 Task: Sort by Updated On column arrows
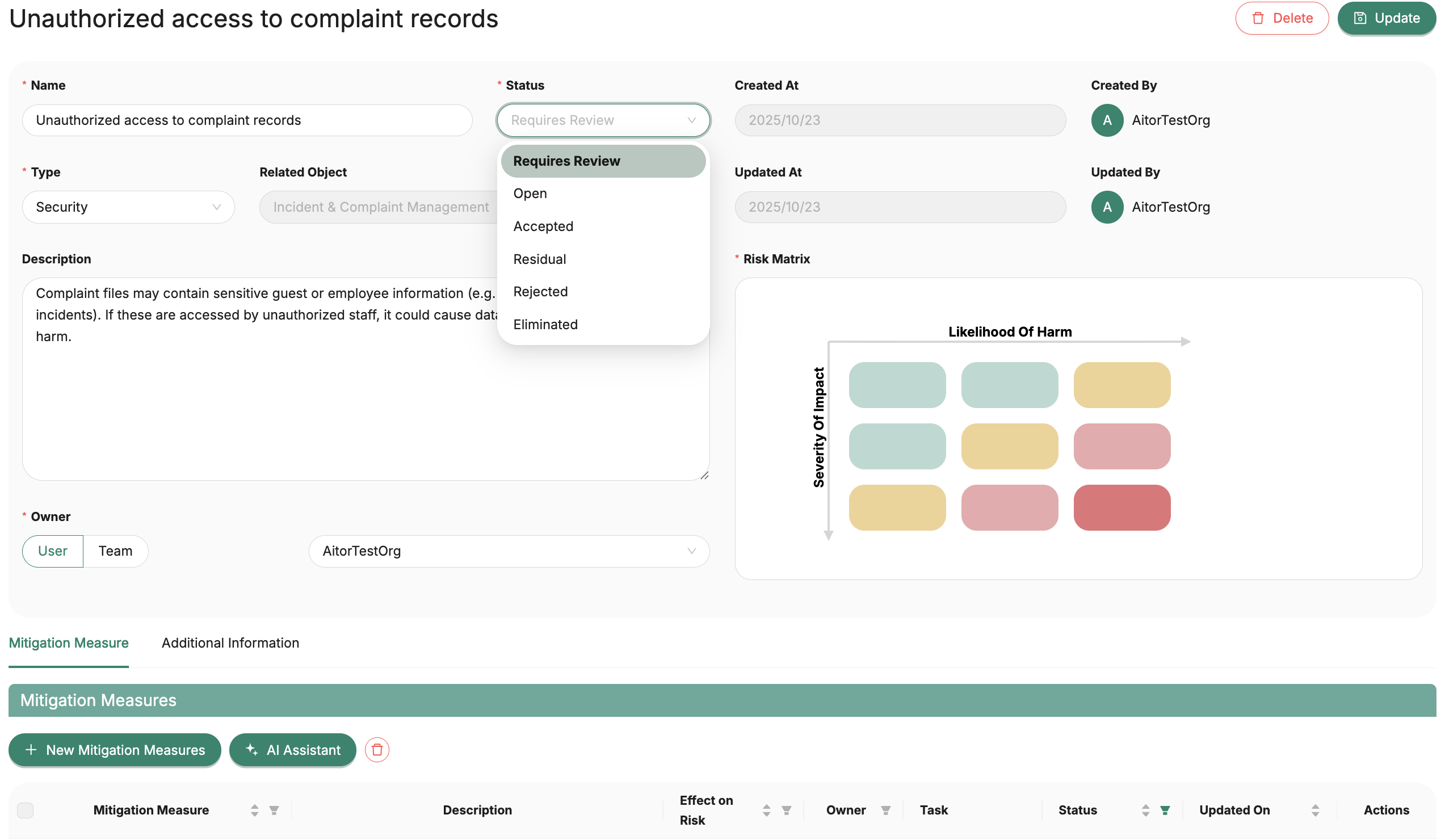tap(1316, 810)
